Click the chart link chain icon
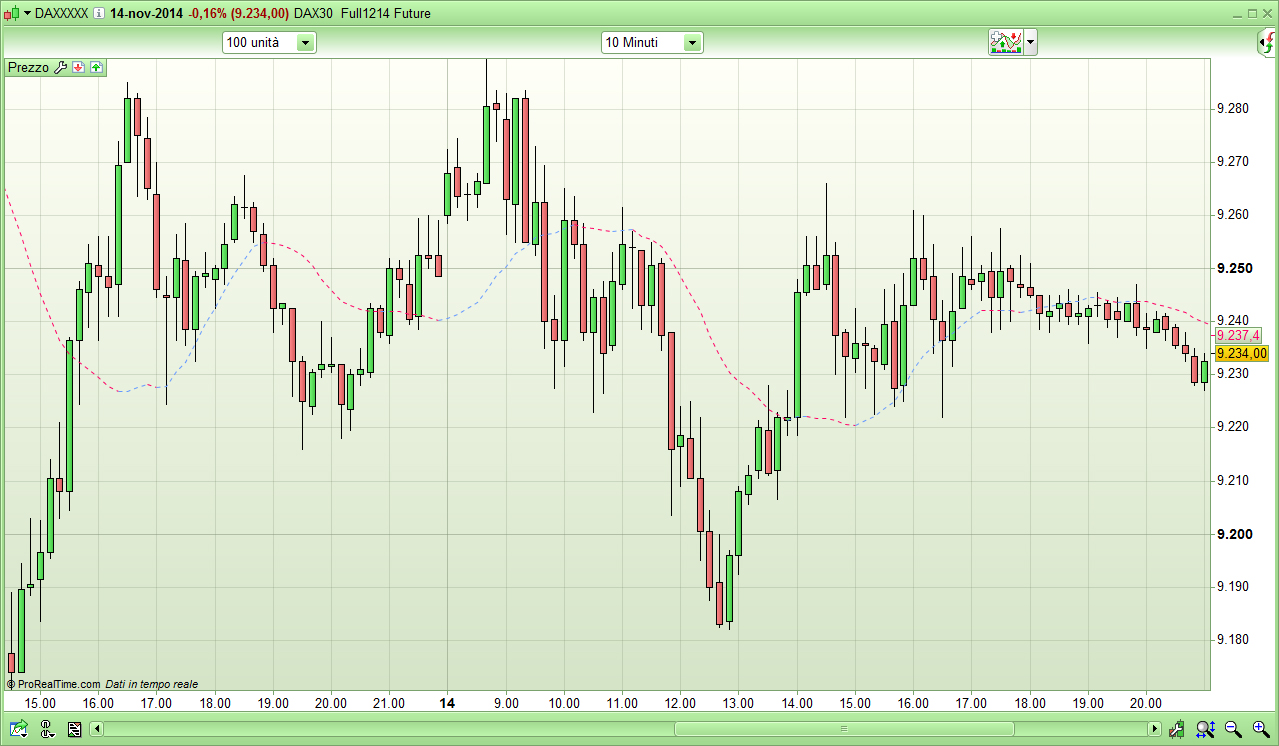 click(47, 730)
